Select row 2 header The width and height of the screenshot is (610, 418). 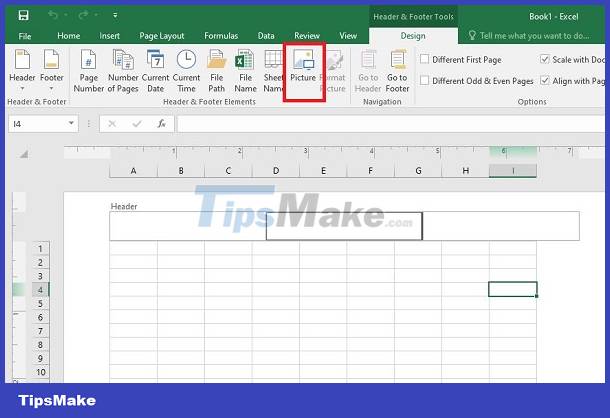point(40,262)
